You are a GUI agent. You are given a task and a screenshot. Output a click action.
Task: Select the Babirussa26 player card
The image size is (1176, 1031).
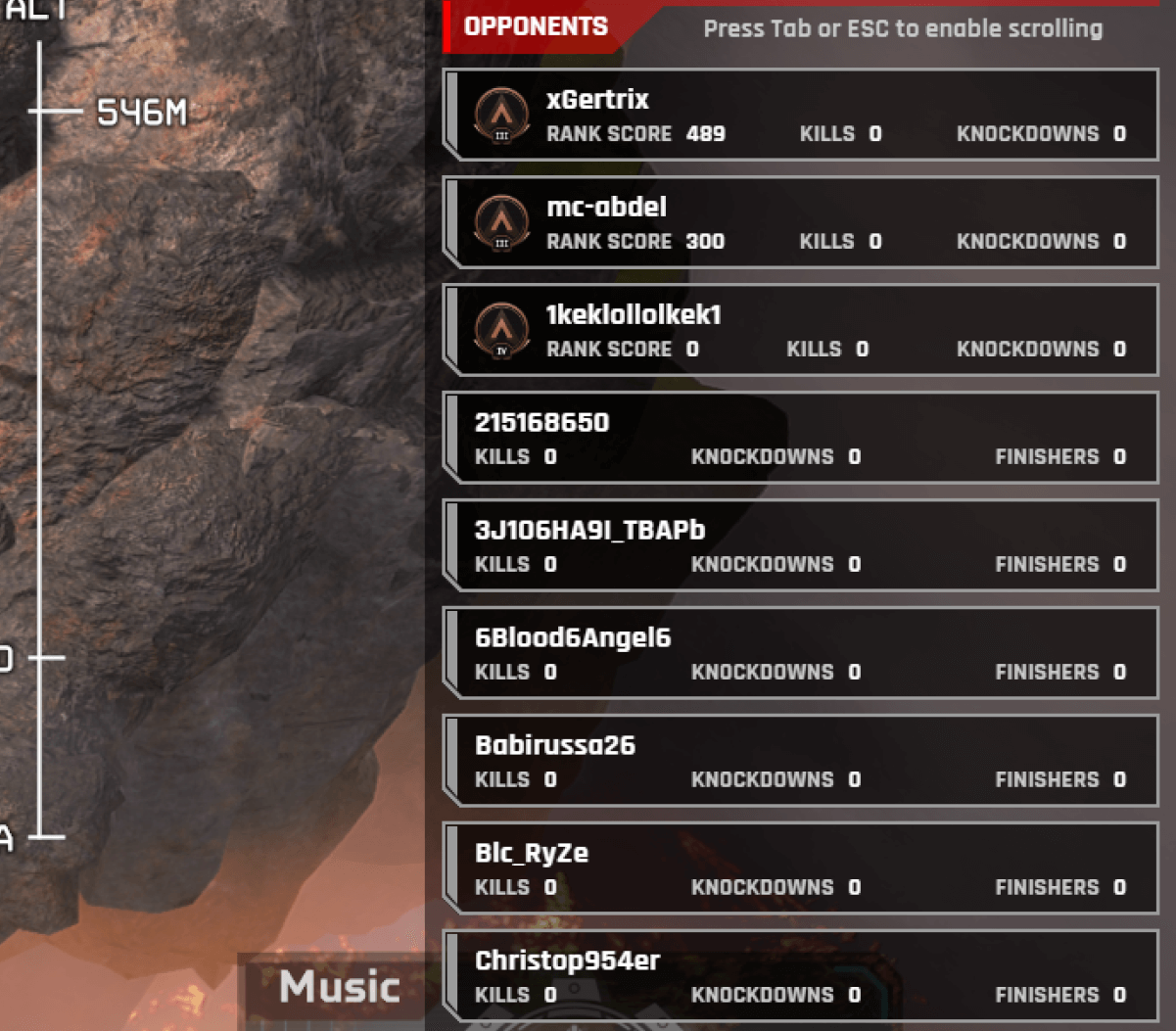click(800, 762)
